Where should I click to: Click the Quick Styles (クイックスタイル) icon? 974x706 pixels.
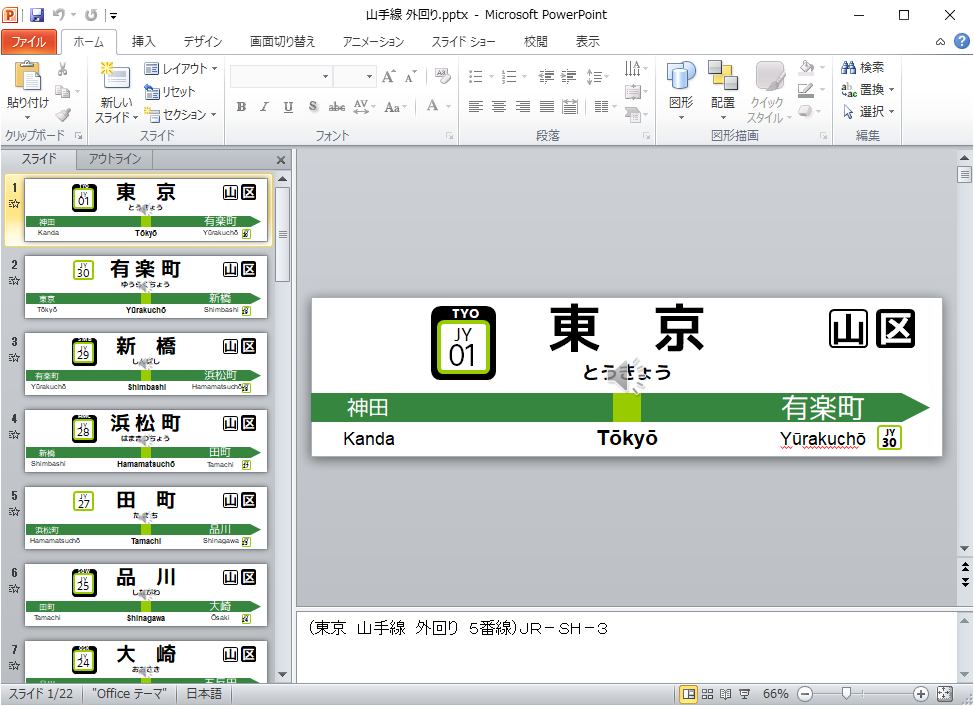coord(769,76)
